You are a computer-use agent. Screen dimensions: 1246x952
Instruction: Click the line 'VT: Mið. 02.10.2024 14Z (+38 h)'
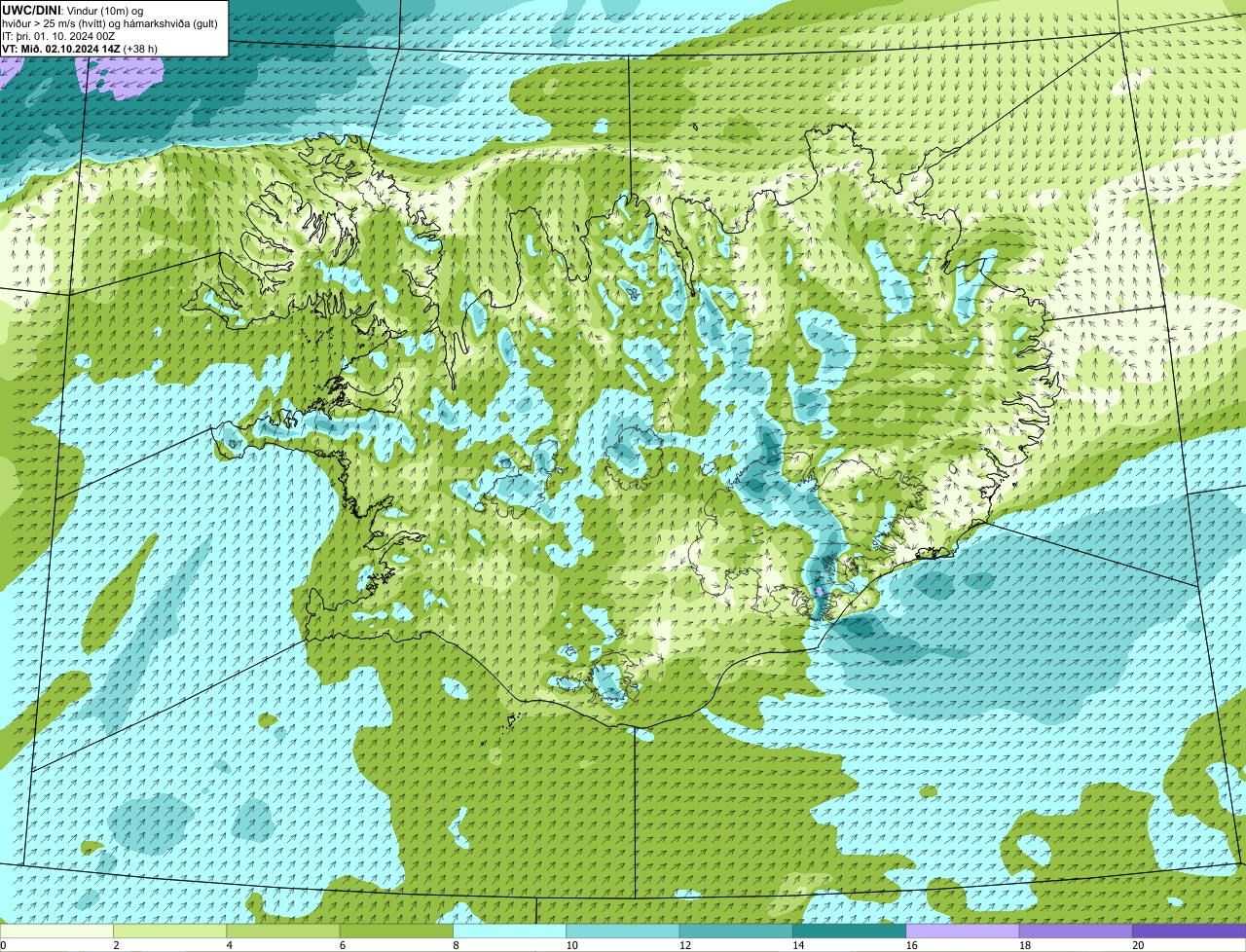tap(80, 48)
